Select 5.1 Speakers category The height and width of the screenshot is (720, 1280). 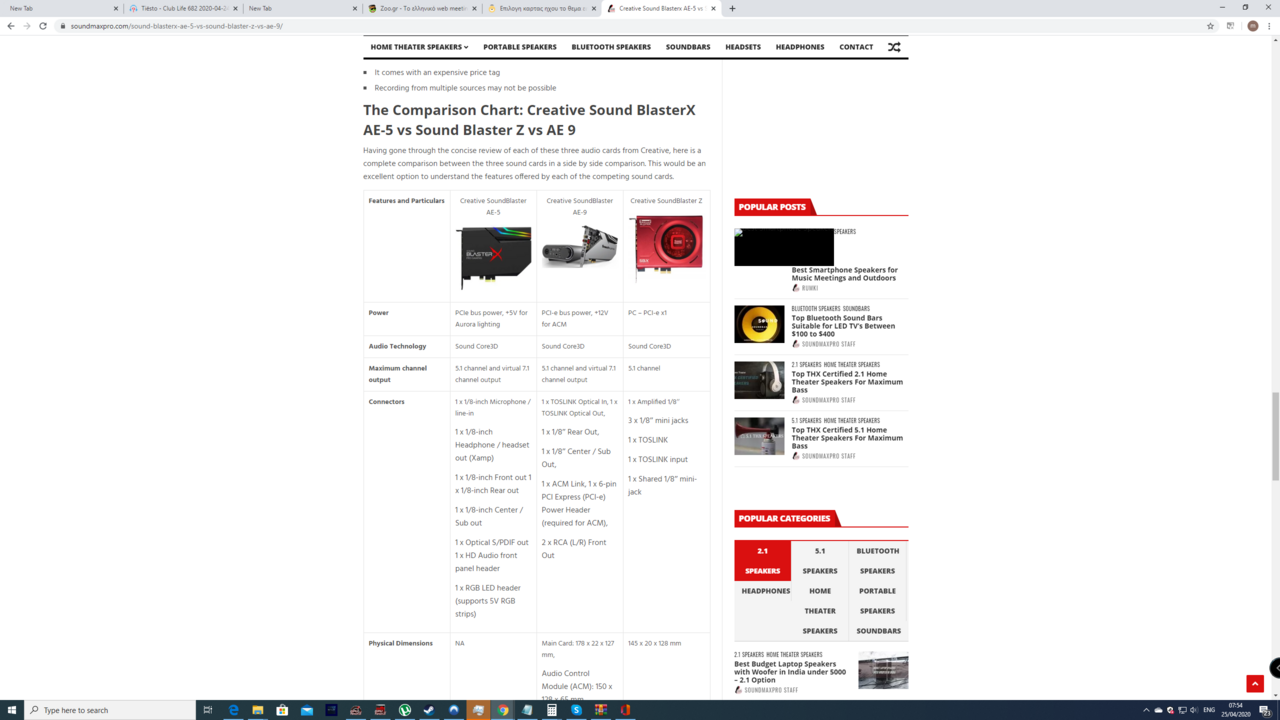click(x=820, y=561)
